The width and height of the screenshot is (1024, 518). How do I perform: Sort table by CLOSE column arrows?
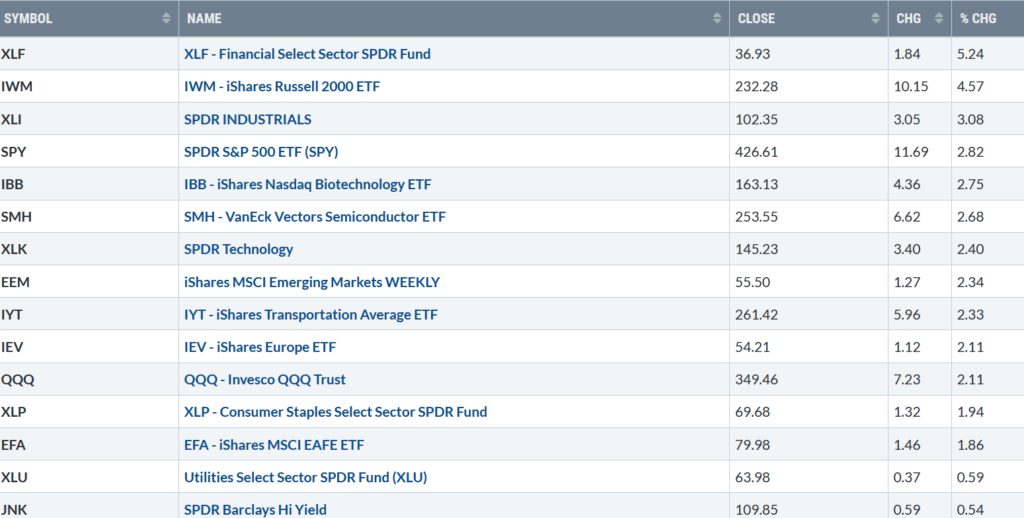tap(875, 18)
